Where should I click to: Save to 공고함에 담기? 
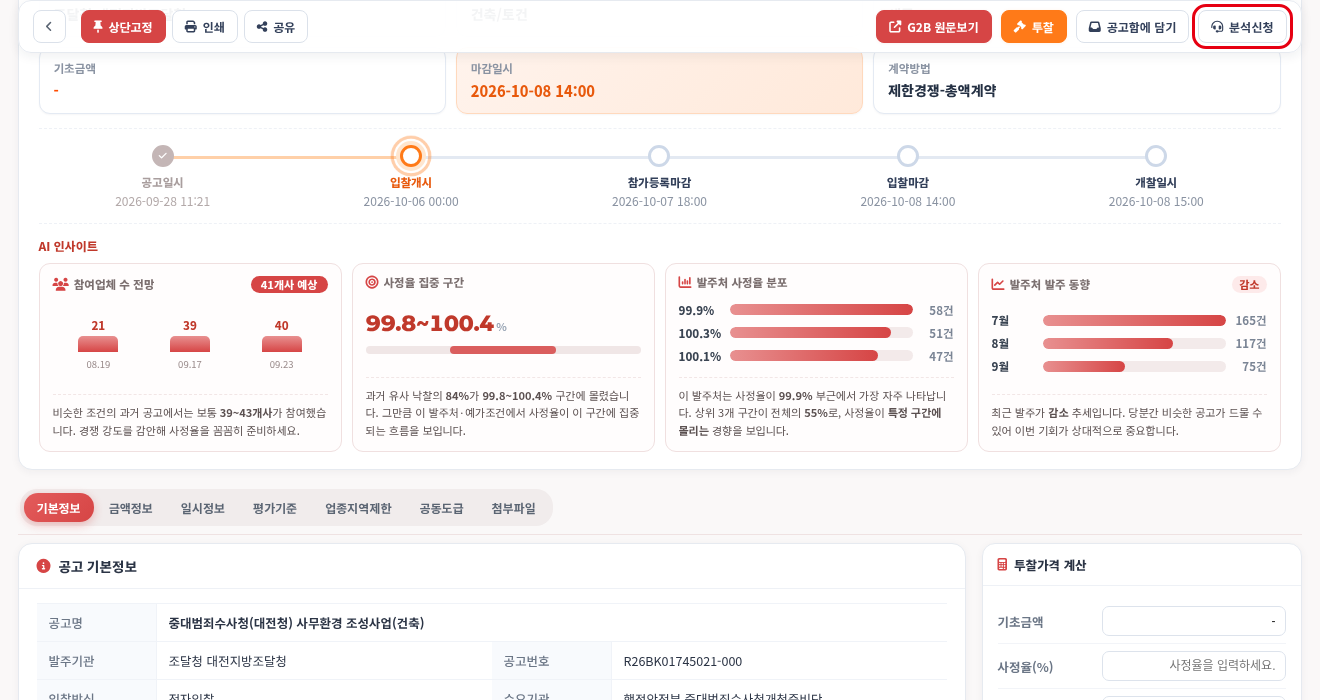click(1133, 27)
